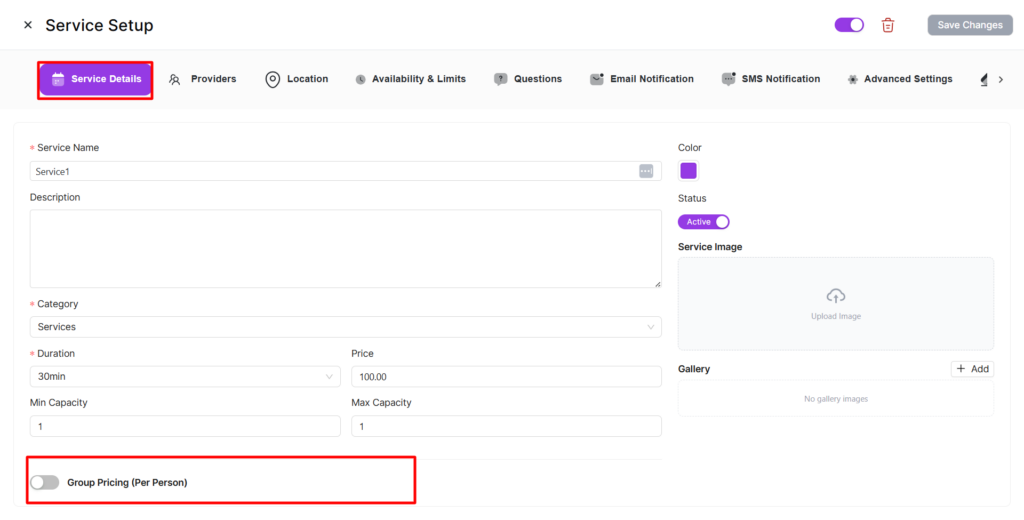Pick the purple color swatch
Screen dimensions: 1024x520
pos(689,171)
